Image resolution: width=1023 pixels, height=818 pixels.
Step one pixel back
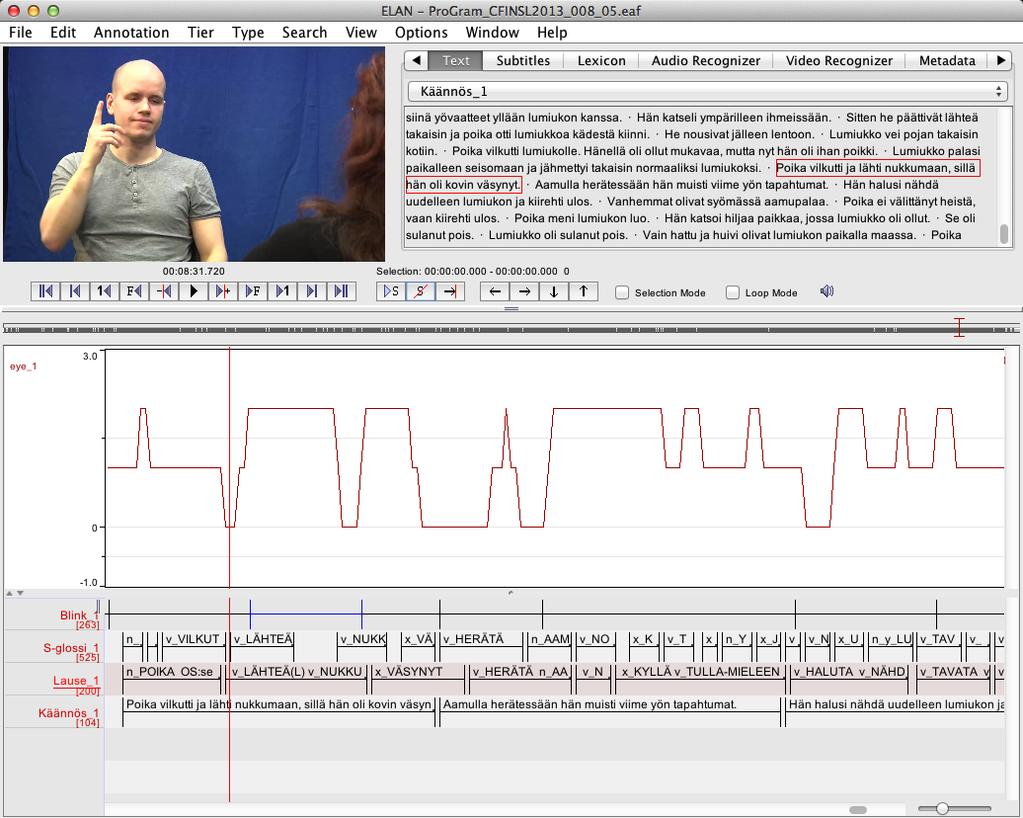(164, 291)
